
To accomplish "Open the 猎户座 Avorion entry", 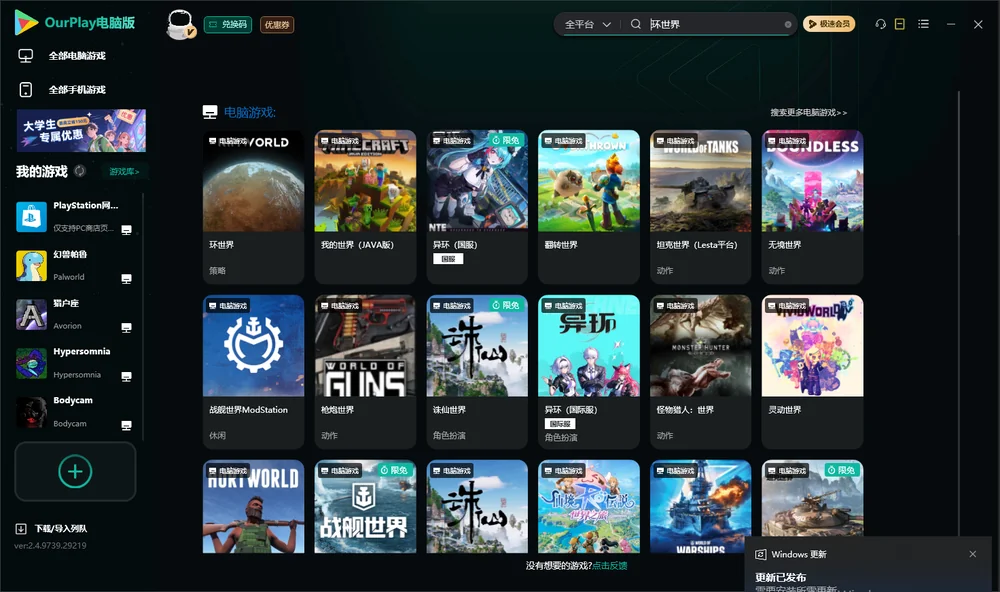I will 74,314.
